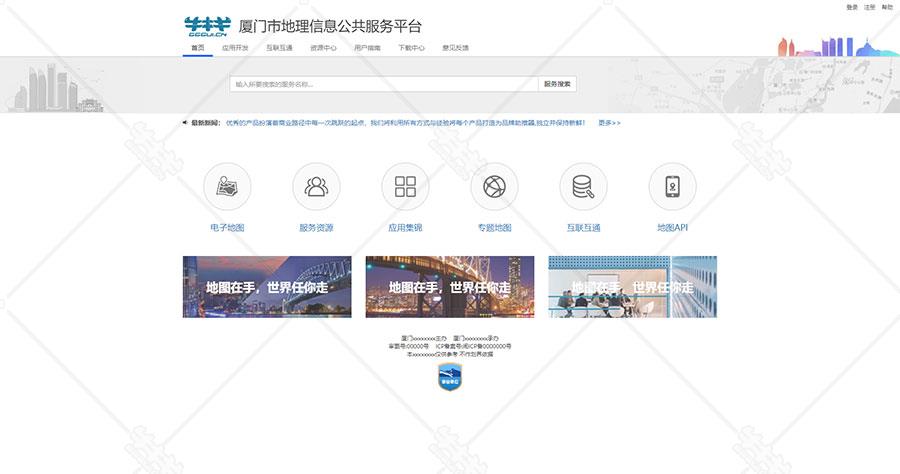Click the 应用集锦 text label
The width and height of the screenshot is (900, 474).
point(405,228)
